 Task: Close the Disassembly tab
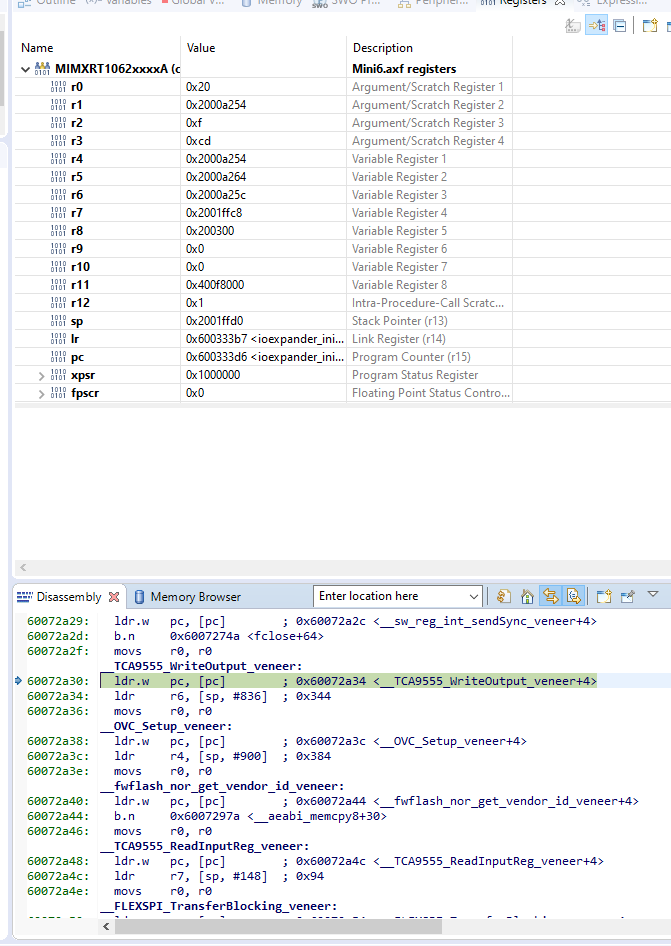pyautogui.click(x=114, y=597)
